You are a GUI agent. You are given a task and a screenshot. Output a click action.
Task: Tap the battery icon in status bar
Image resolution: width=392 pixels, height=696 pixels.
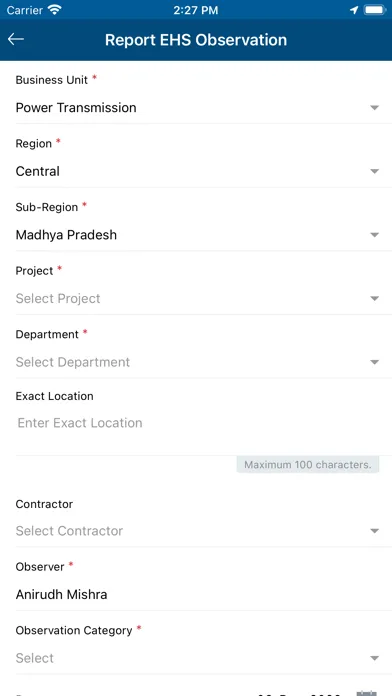click(375, 10)
